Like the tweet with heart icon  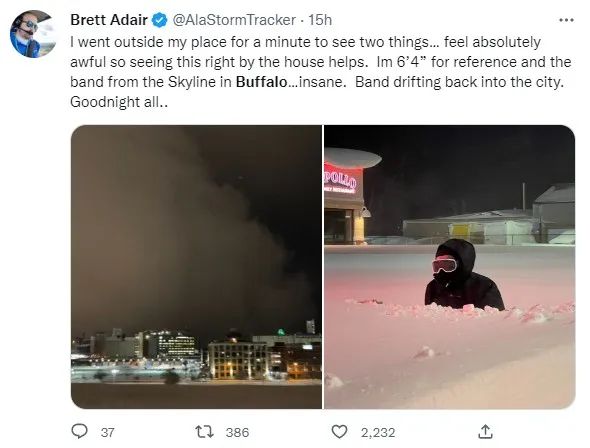click(339, 431)
